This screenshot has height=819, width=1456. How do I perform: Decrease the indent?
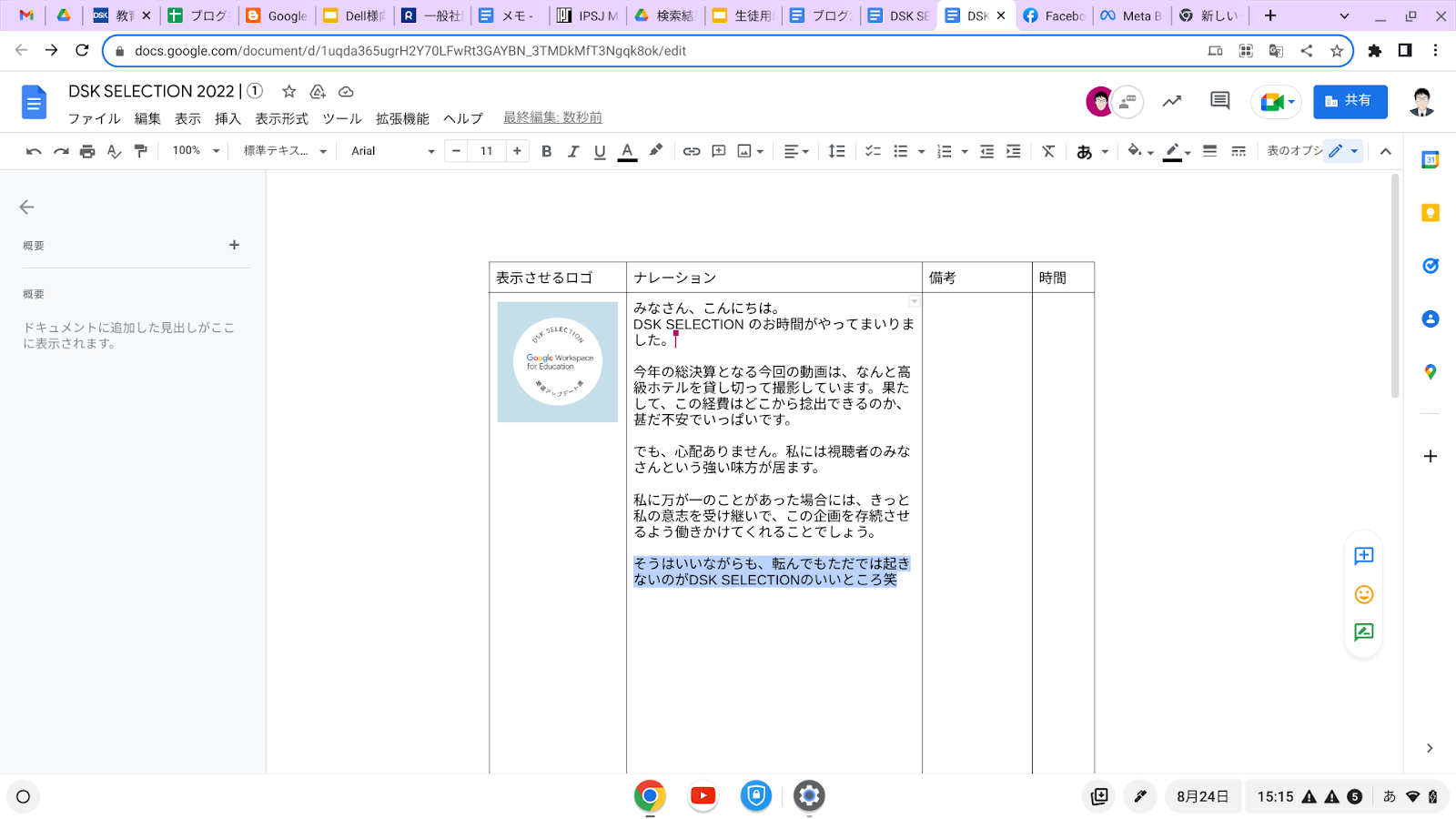986,151
